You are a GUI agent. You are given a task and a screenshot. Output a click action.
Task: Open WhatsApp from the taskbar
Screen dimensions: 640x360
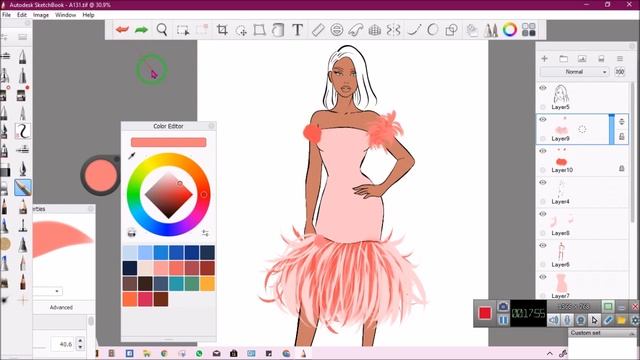click(199, 353)
